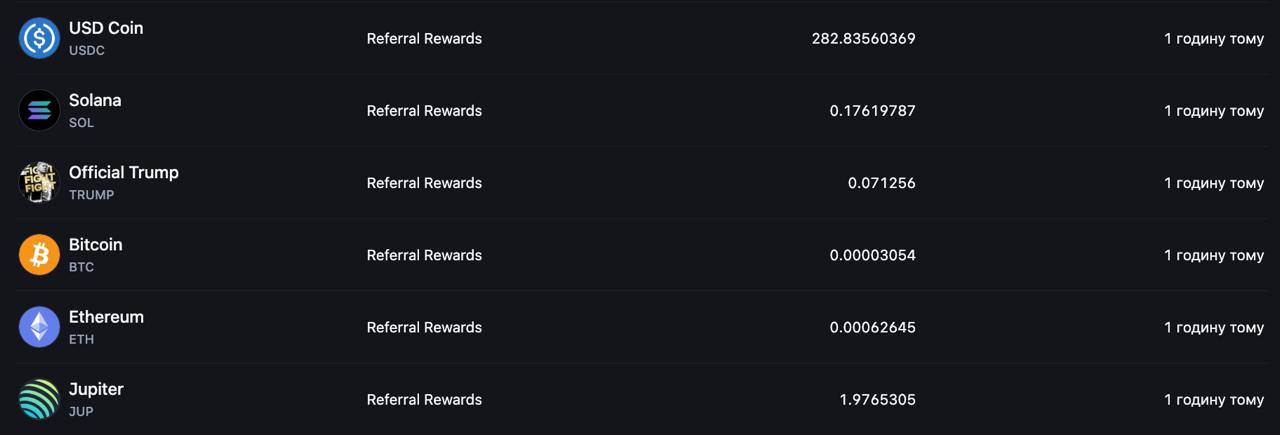Click the Solana gradient logo icon
1280x435 pixels.
(x=40, y=110)
